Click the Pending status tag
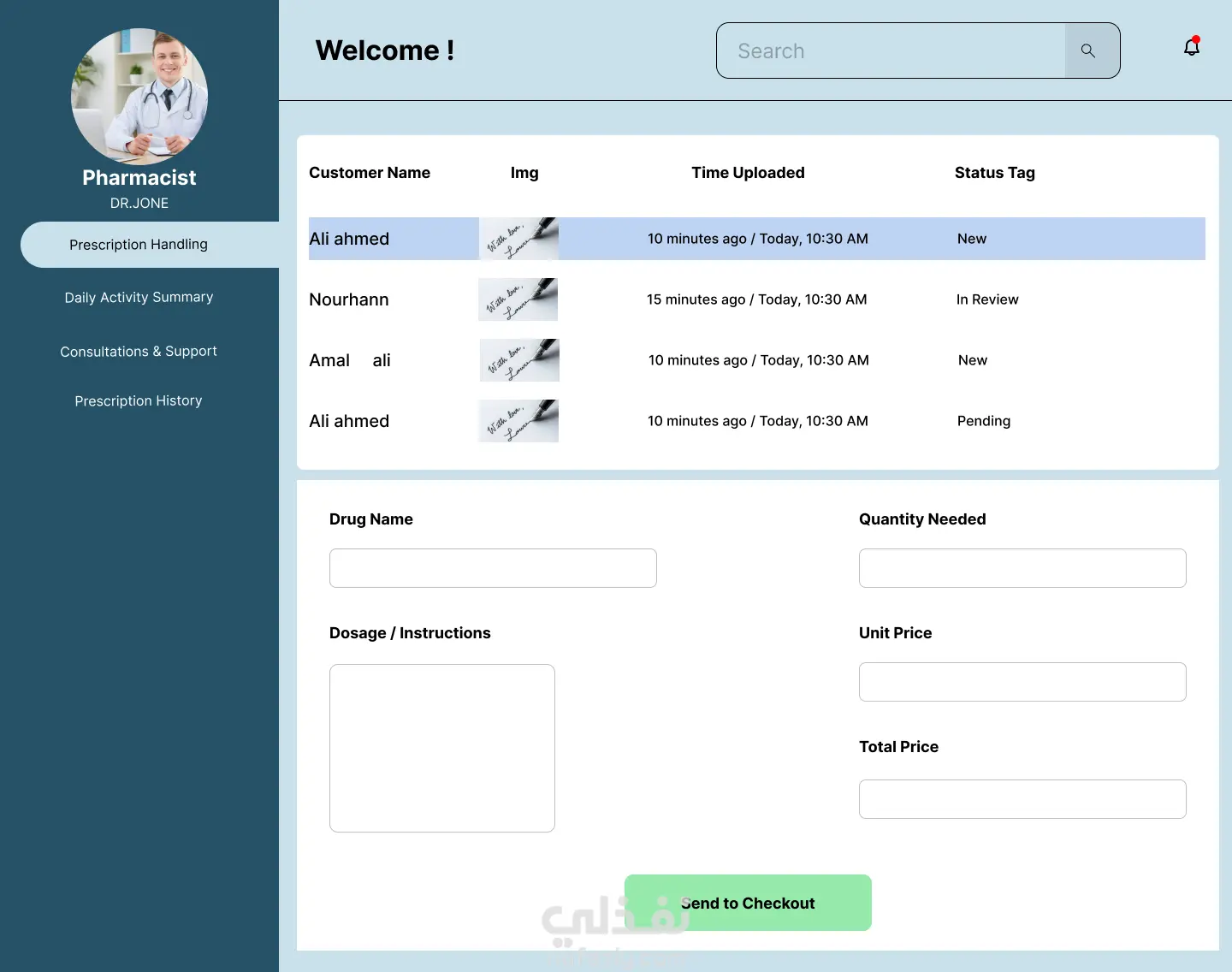1232x972 pixels. tap(984, 421)
